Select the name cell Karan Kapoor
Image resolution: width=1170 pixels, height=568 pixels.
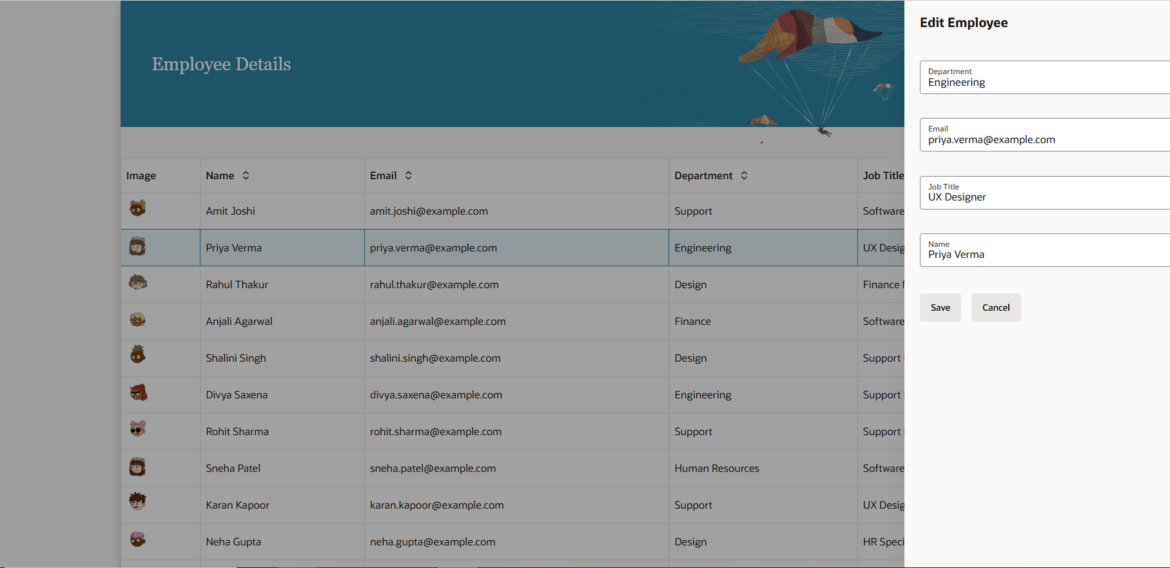pyautogui.click(x=282, y=505)
